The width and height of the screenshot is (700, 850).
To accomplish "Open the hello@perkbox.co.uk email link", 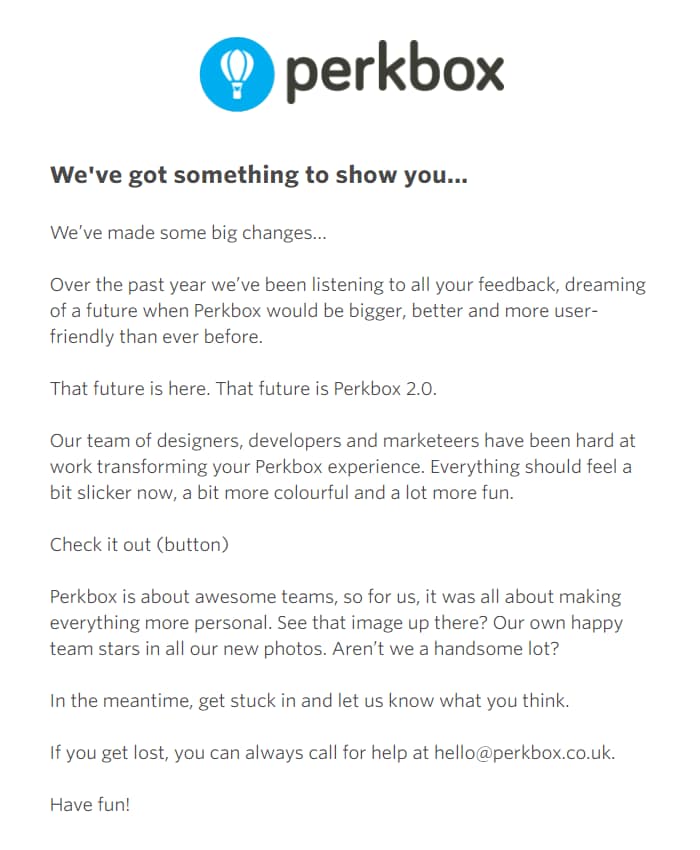I will pos(522,753).
